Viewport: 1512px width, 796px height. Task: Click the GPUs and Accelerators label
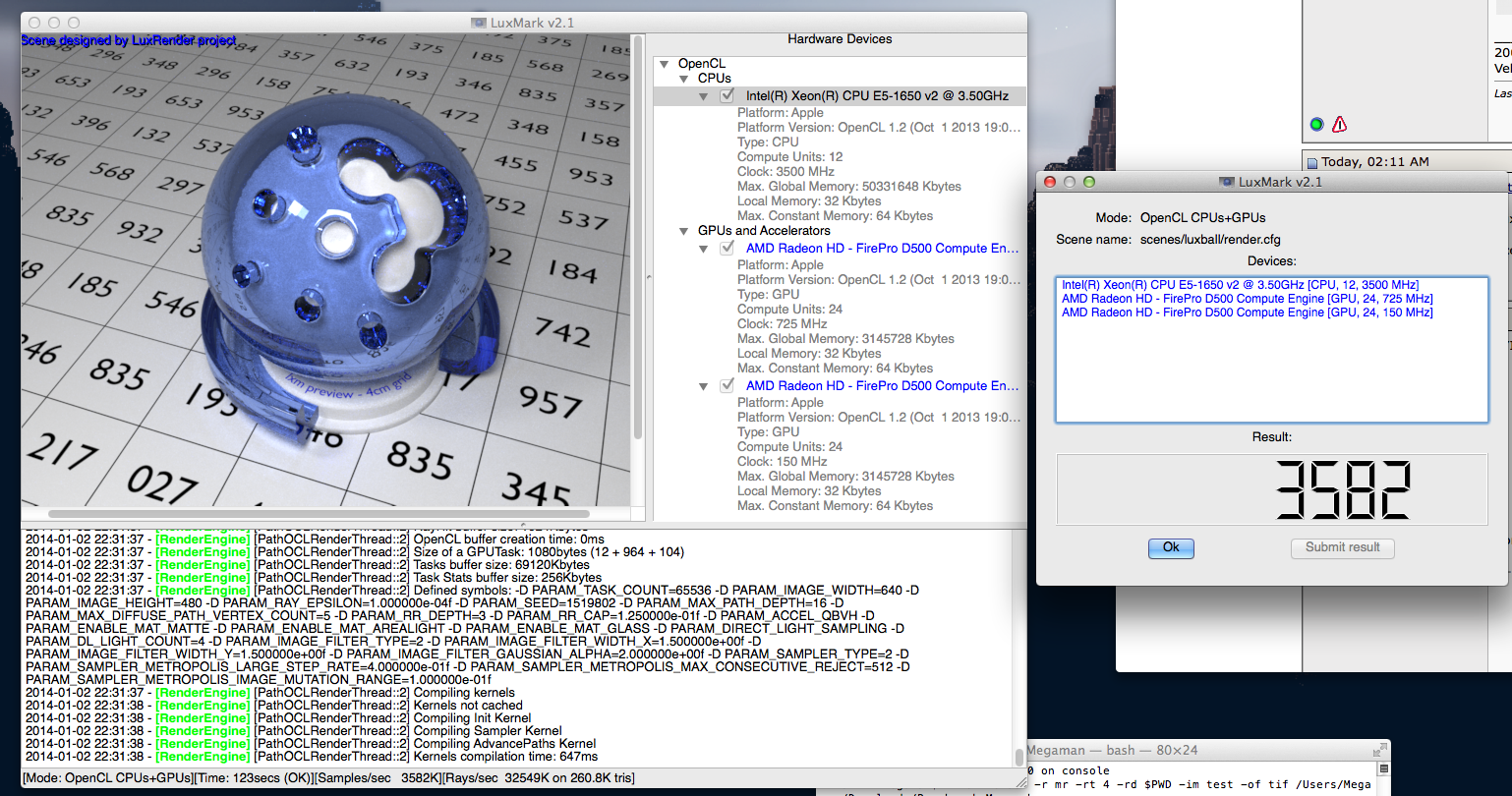764,230
